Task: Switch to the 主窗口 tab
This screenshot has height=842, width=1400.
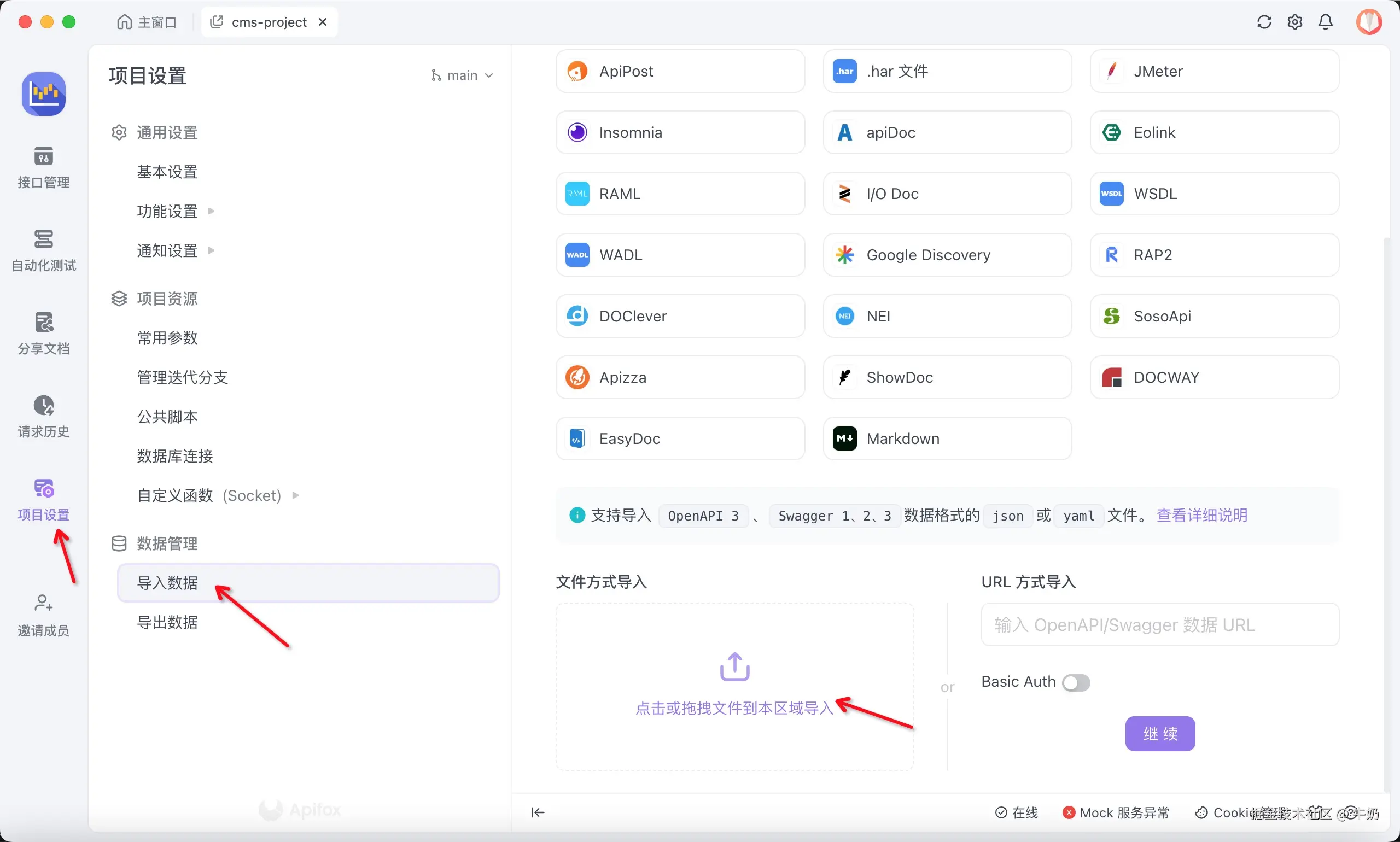Action: [x=147, y=22]
